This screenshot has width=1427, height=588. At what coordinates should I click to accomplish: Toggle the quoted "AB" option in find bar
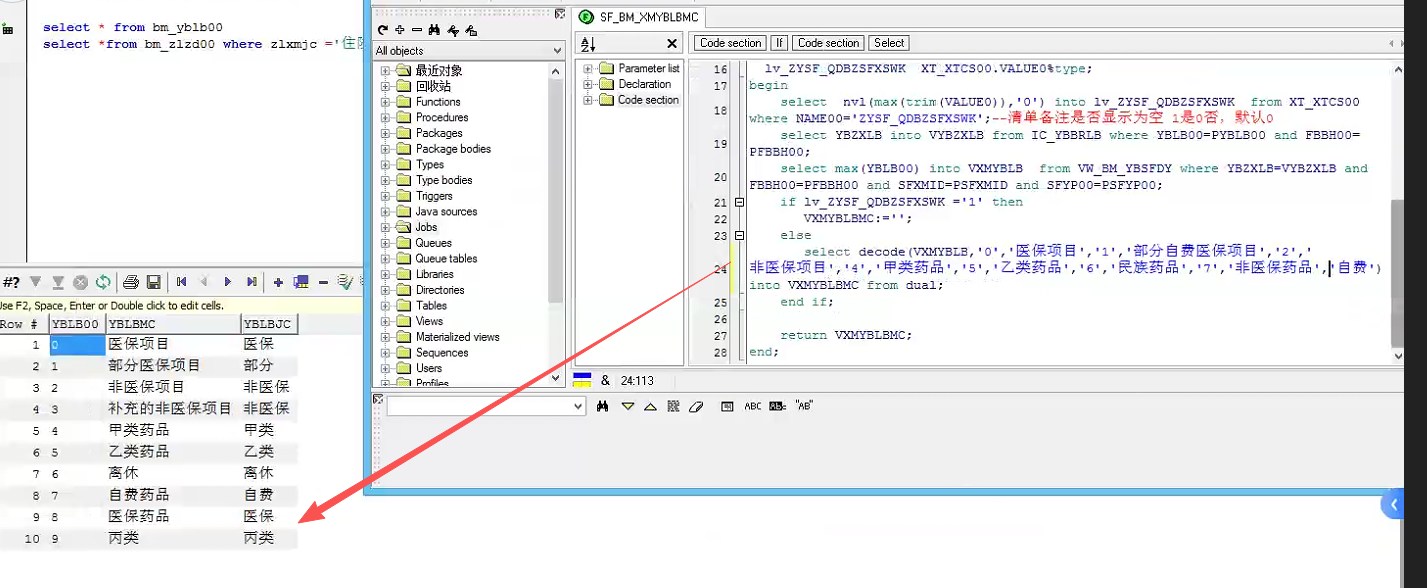point(803,406)
